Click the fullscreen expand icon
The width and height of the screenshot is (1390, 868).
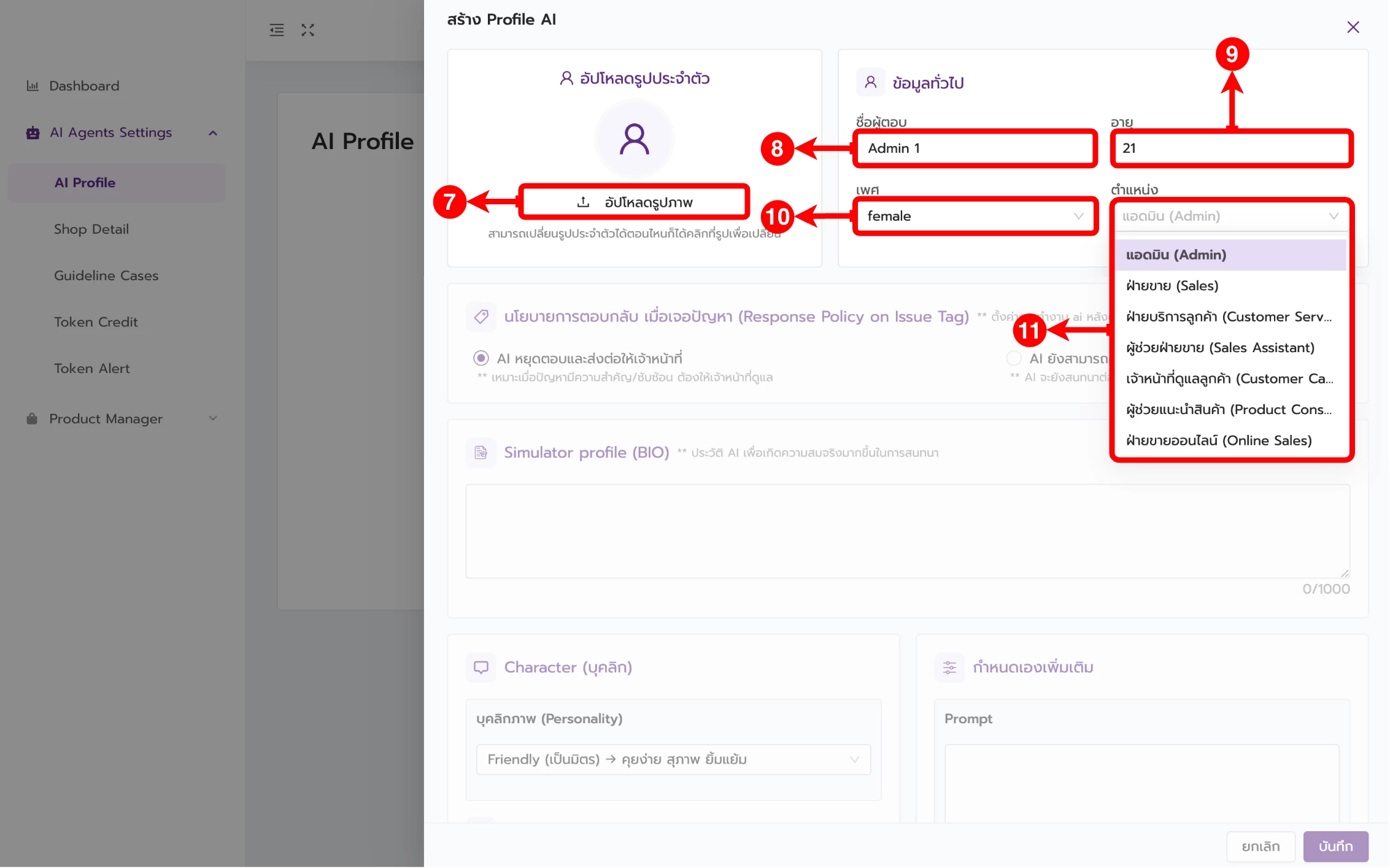pos(307,30)
